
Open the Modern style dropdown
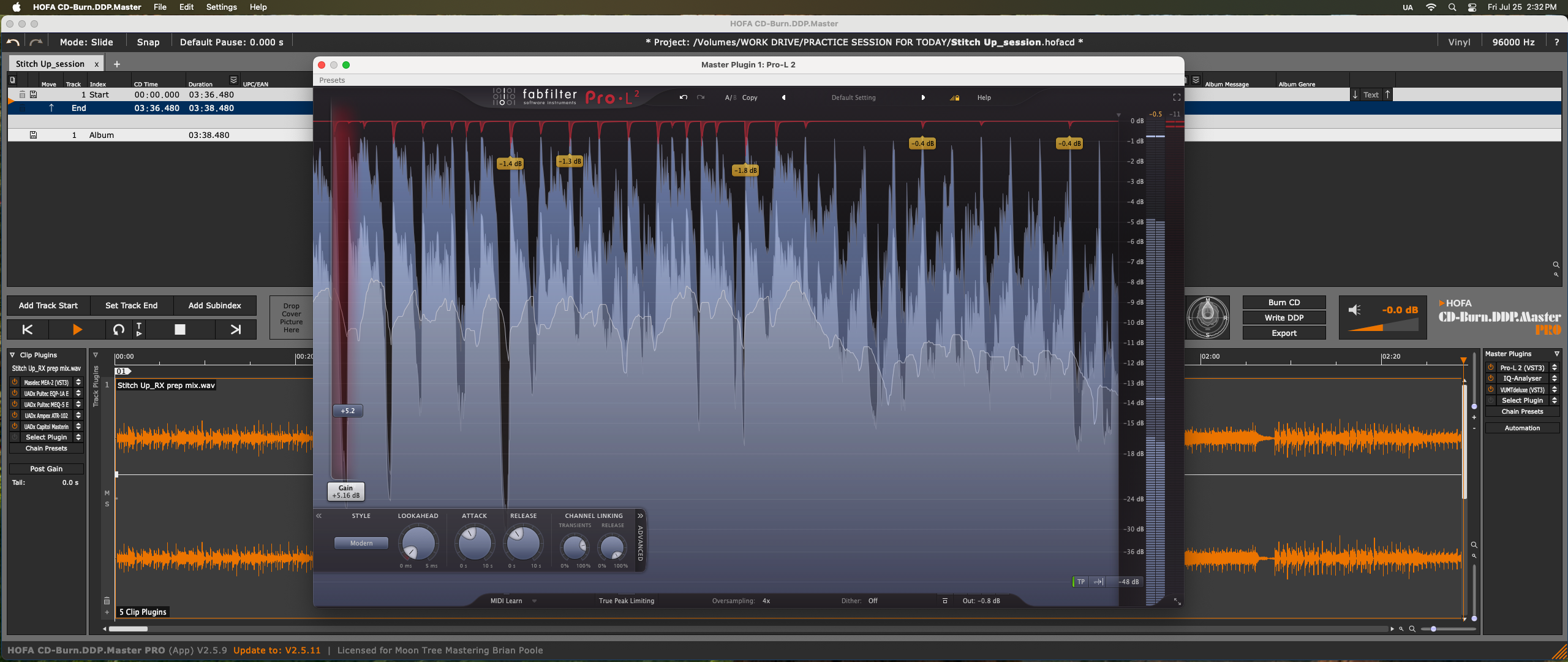361,543
